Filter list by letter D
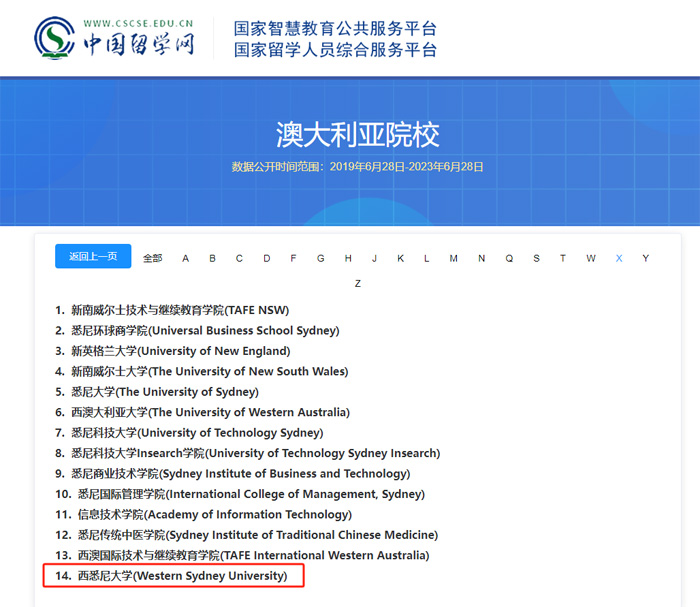Screen dimensions: 700x607 point(267,258)
